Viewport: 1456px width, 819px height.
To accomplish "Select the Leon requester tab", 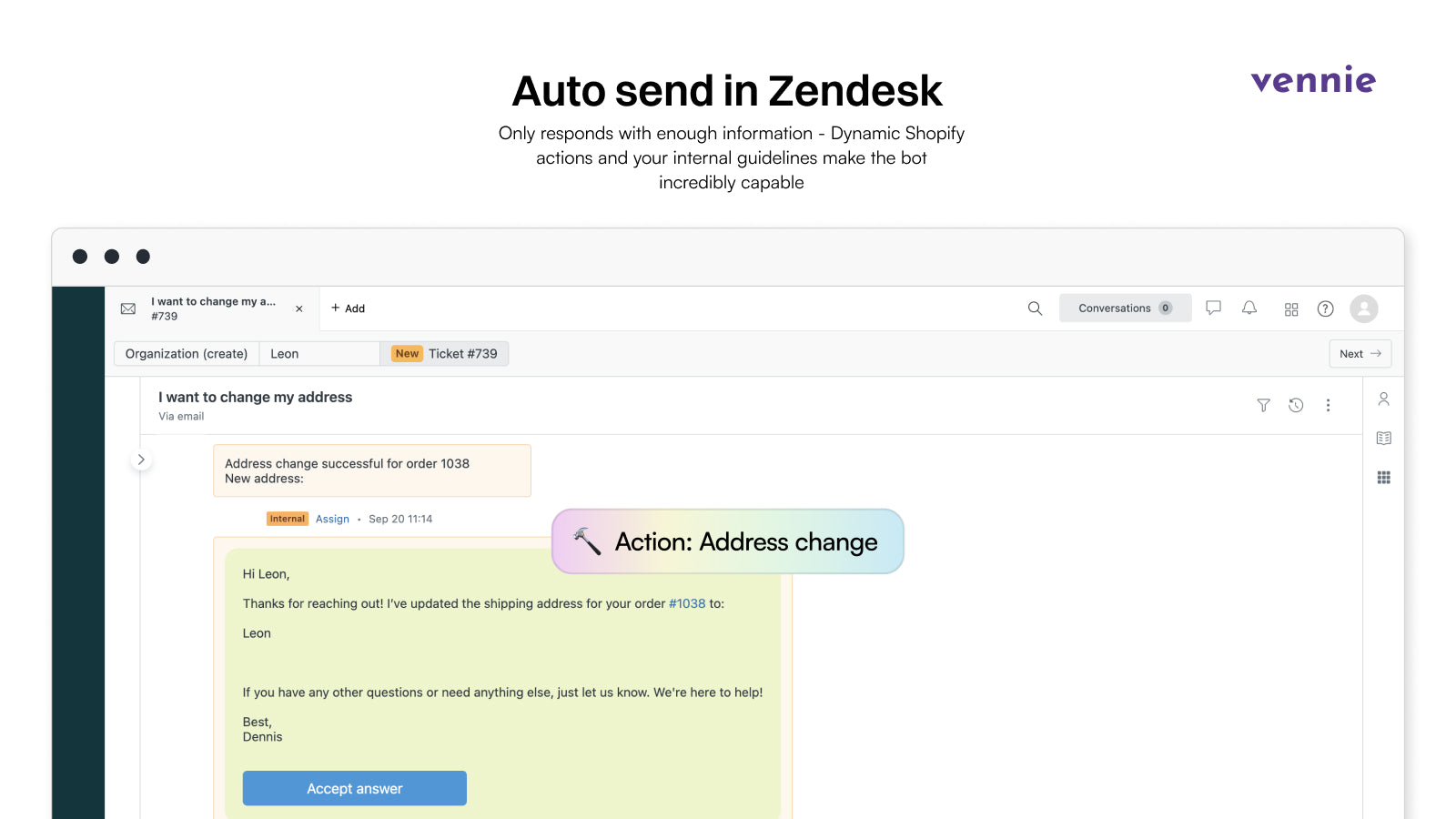I will click(x=319, y=354).
